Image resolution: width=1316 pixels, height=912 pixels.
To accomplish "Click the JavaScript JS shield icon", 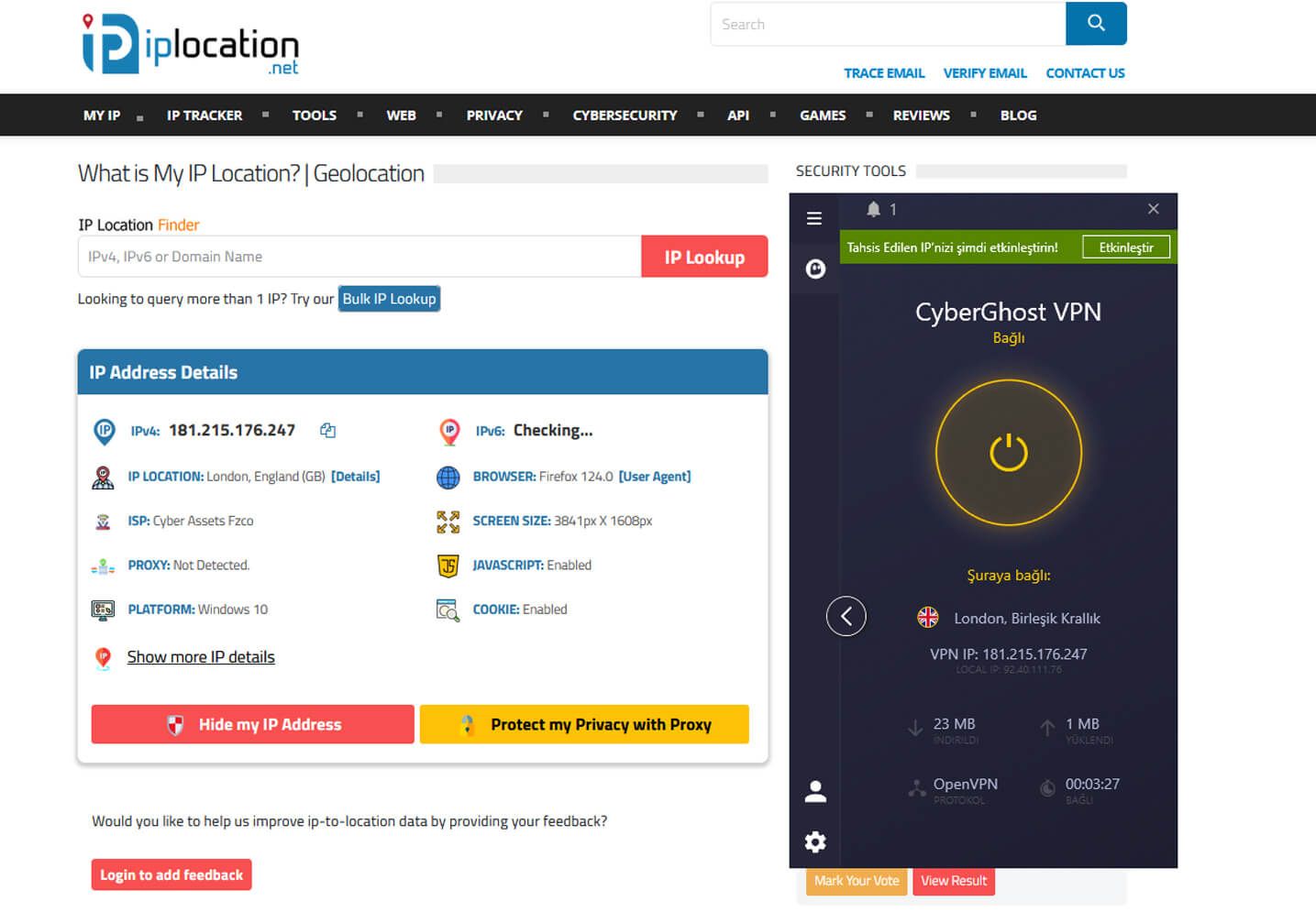I will pos(448,566).
